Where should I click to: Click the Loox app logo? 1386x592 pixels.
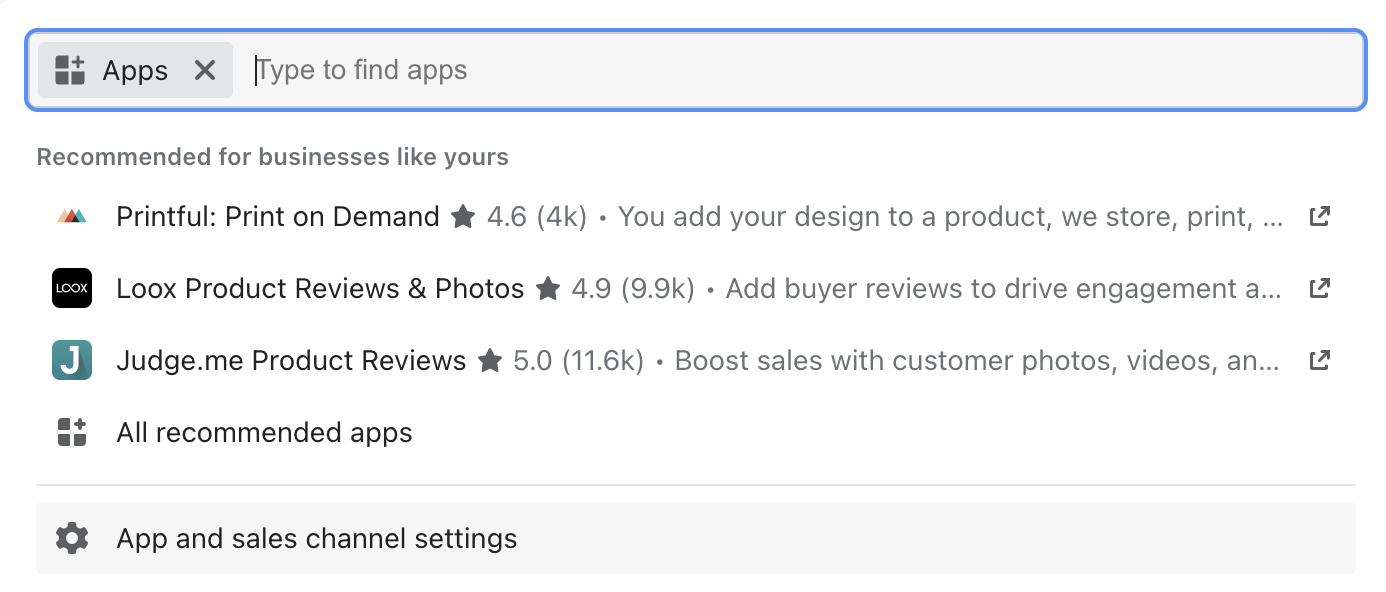(x=72, y=288)
